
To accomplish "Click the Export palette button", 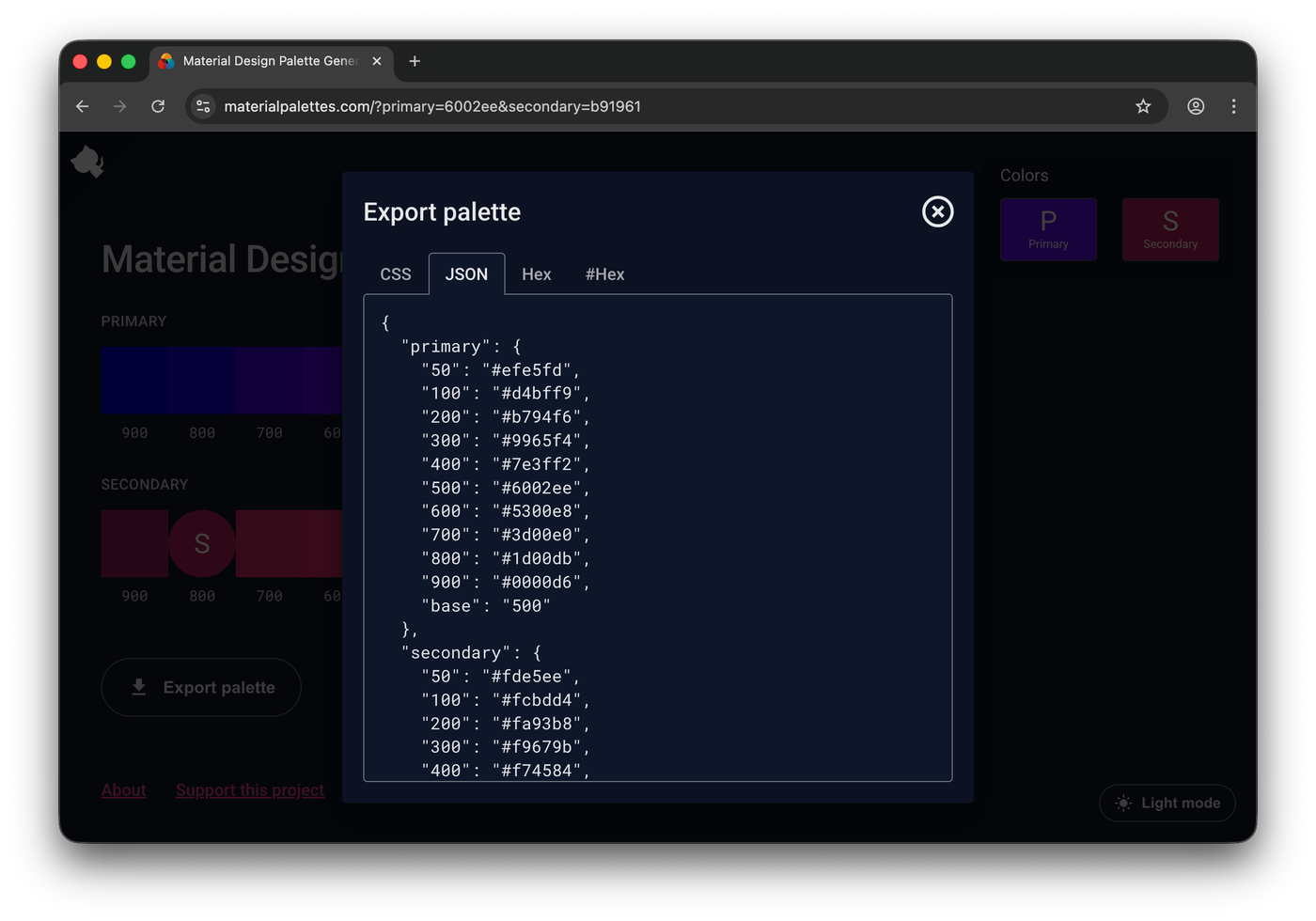I will [201, 687].
